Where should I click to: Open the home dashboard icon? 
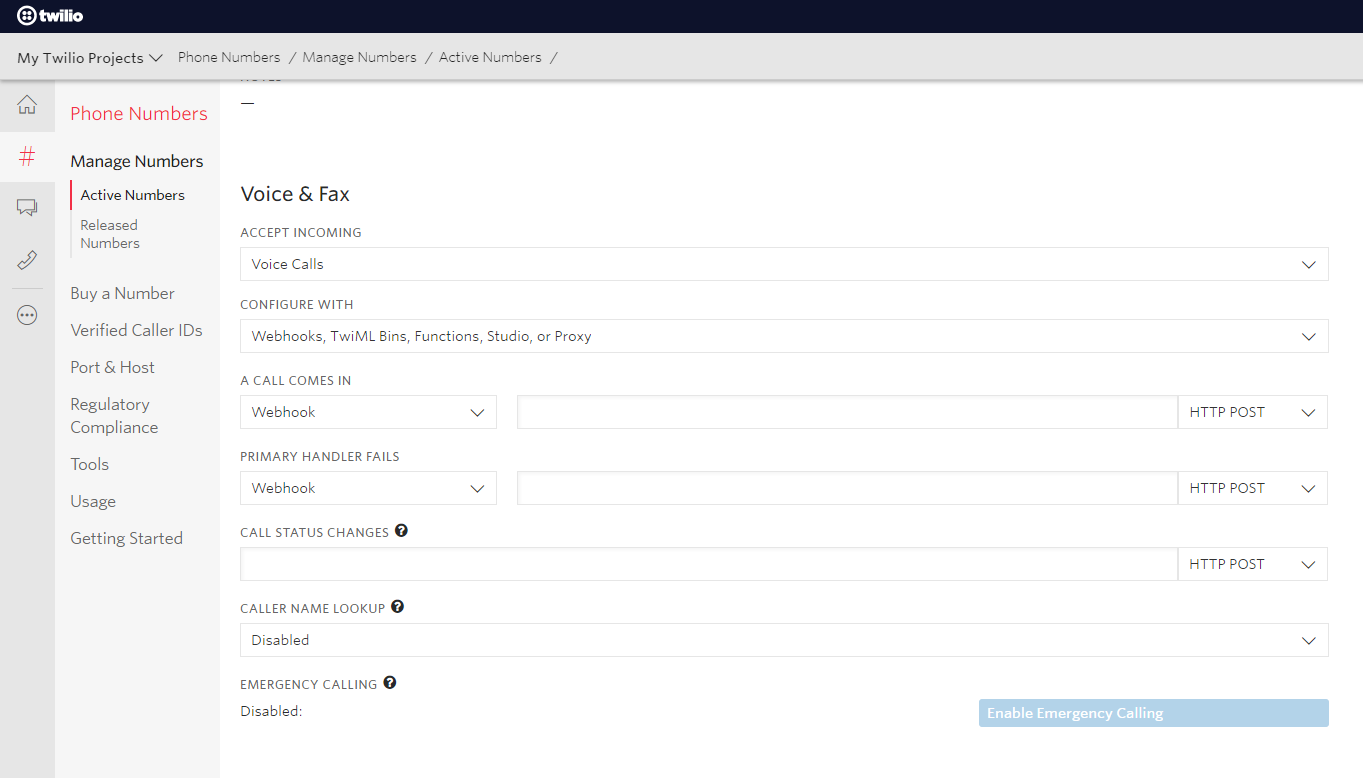(27, 105)
